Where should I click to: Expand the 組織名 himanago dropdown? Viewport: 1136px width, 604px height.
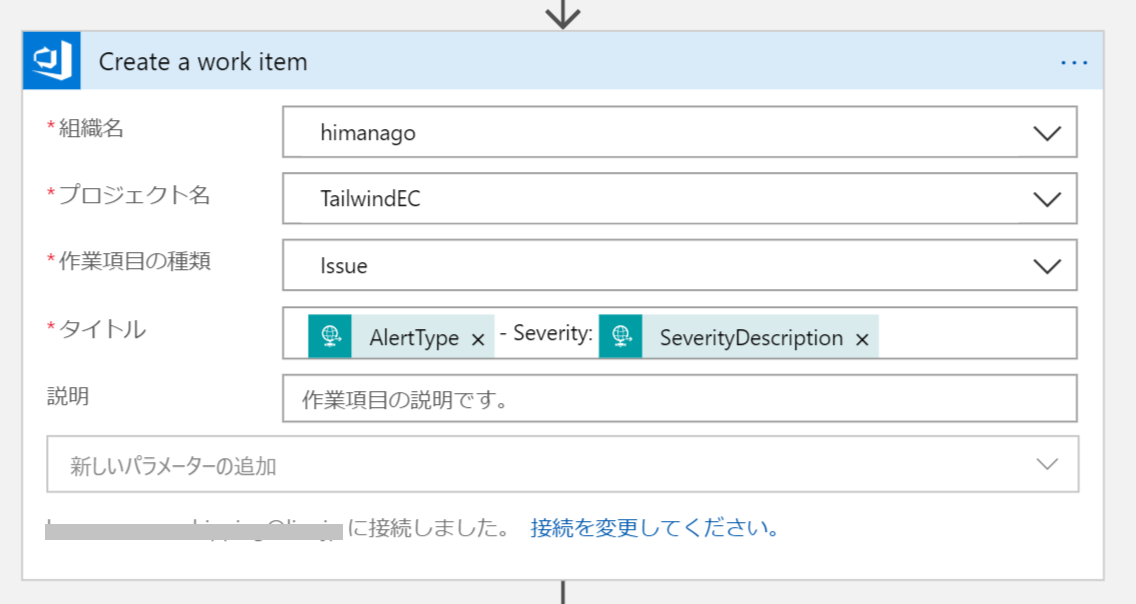[1047, 133]
